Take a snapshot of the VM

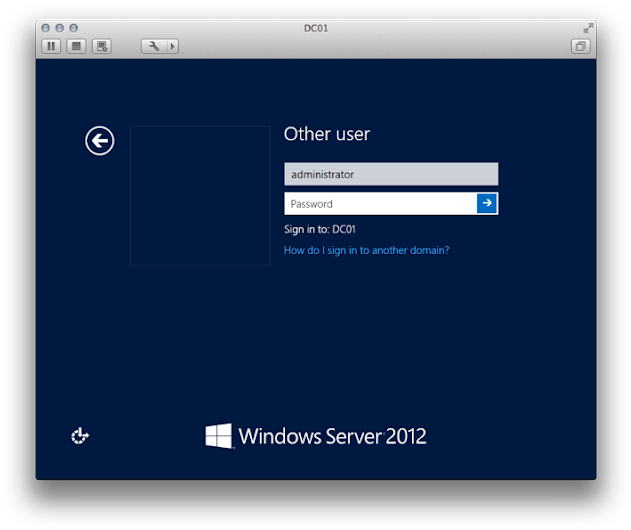point(102,46)
